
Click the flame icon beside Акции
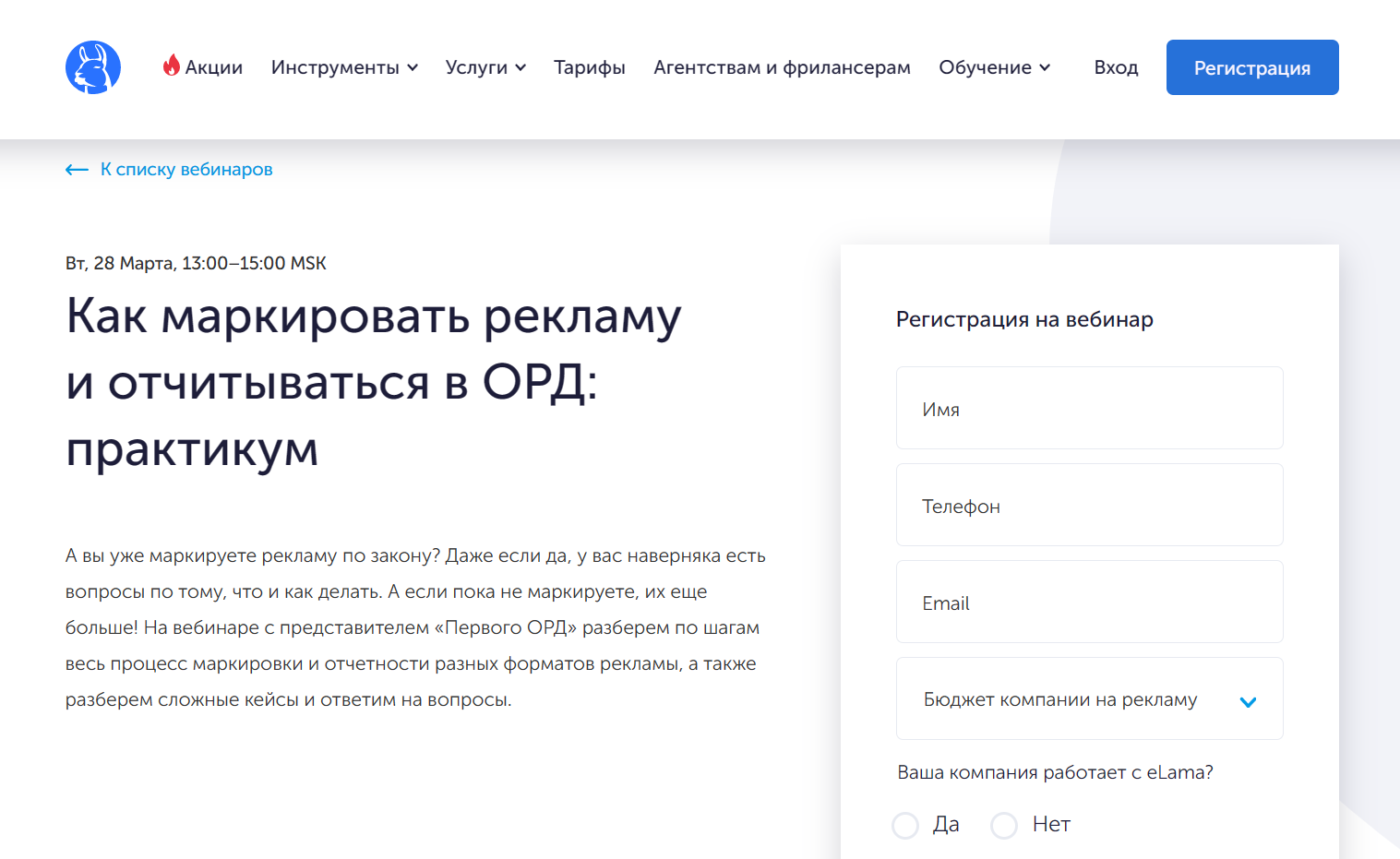tap(172, 65)
